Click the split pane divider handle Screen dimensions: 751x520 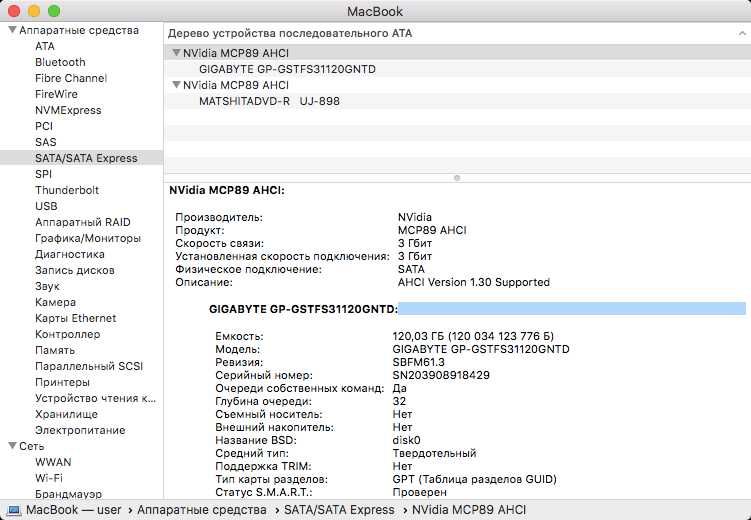click(x=457, y=178)
